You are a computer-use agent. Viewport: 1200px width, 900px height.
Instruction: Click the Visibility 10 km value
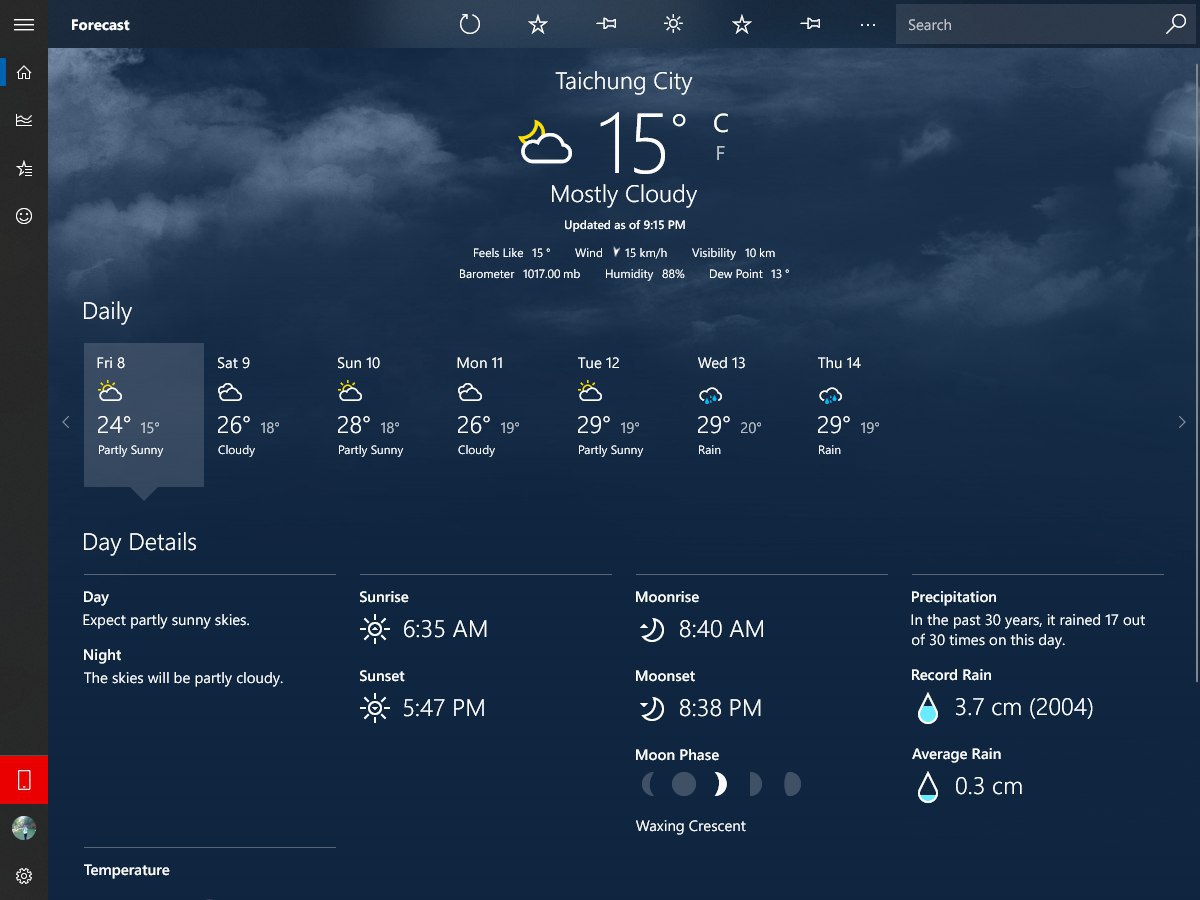pyautogui.click(x=760, y=253)
